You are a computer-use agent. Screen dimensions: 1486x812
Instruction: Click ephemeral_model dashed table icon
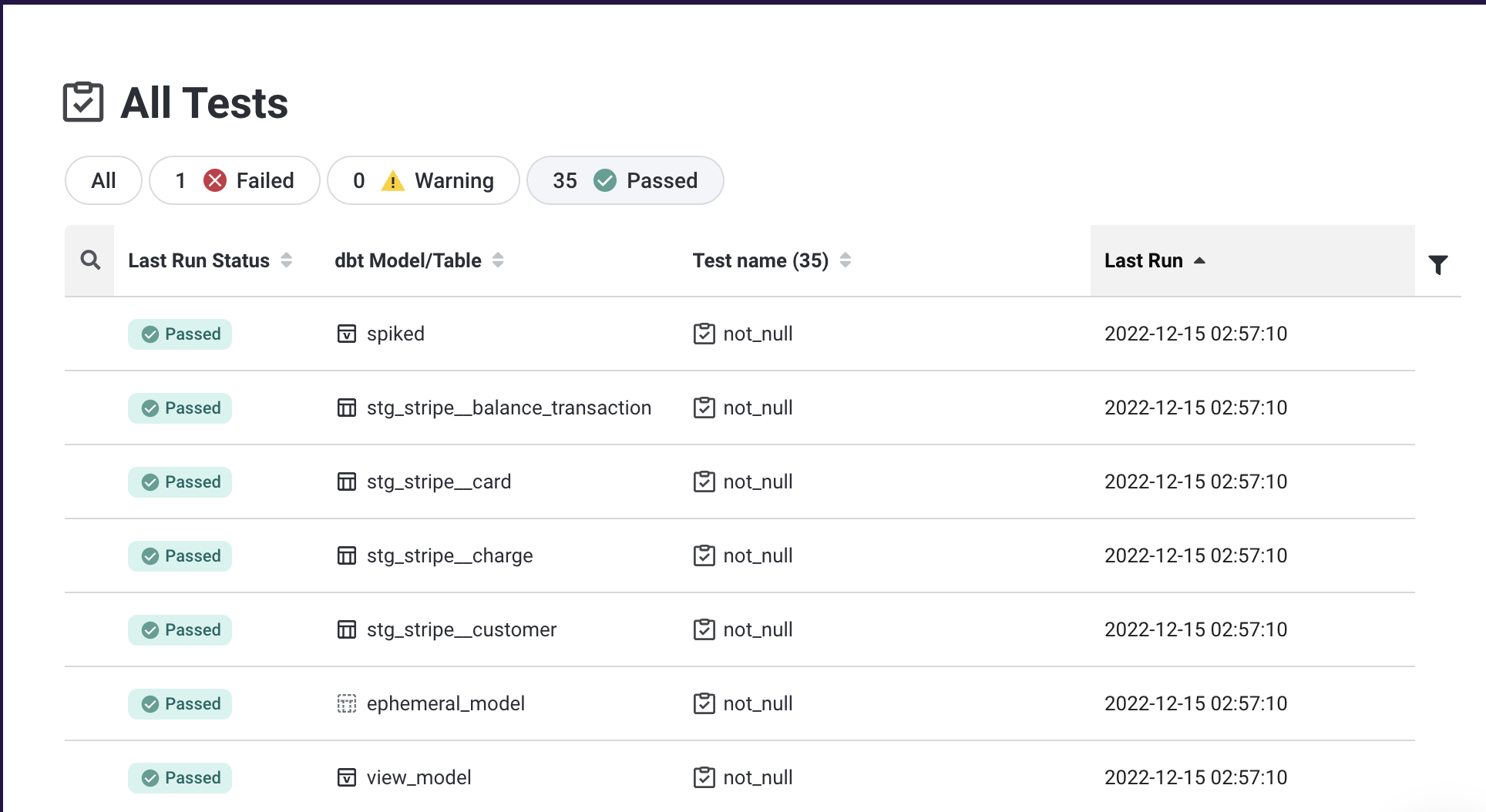(347, 704)
